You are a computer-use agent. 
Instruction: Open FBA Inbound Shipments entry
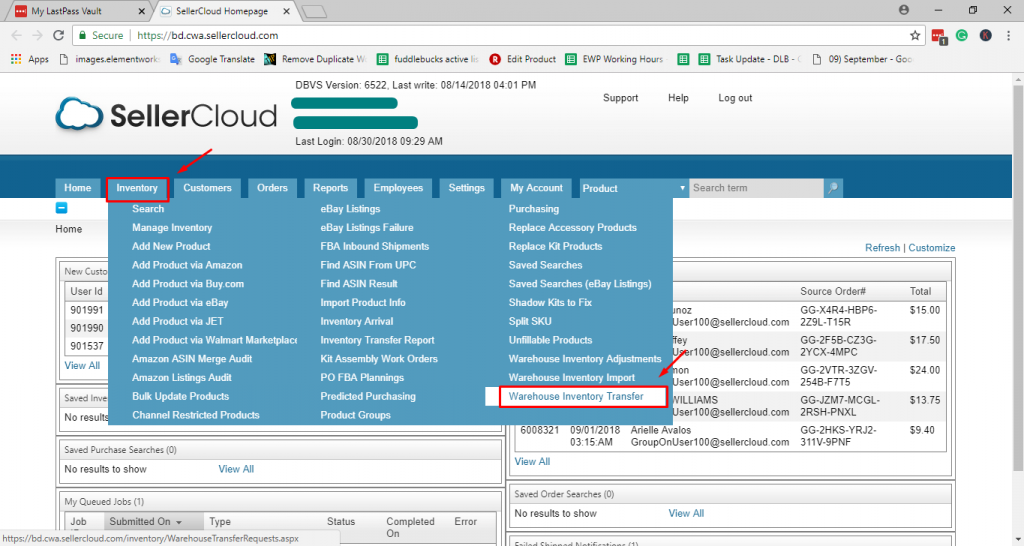click(375, 246)
